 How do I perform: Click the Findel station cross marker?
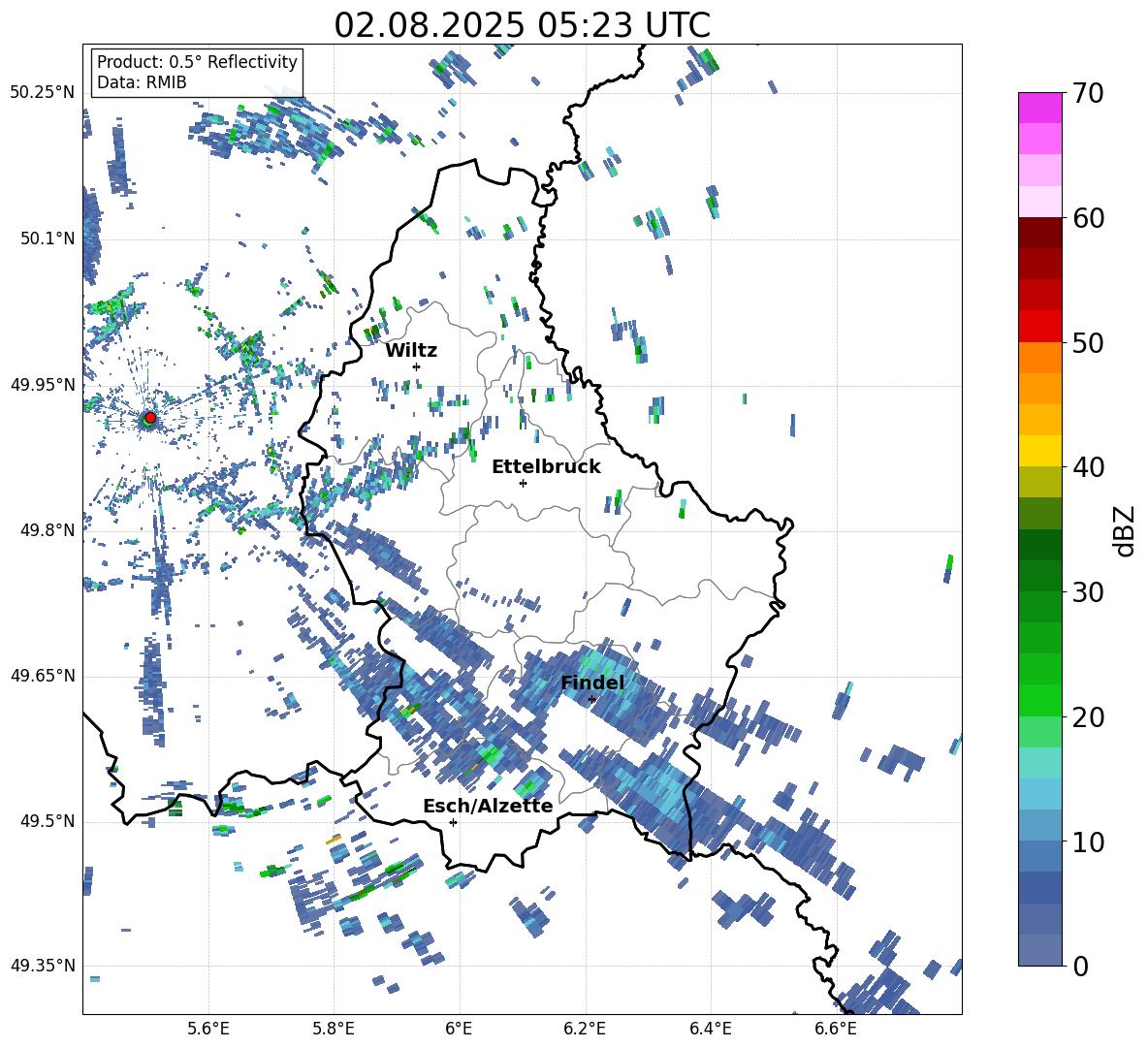(x=592, y=700)
